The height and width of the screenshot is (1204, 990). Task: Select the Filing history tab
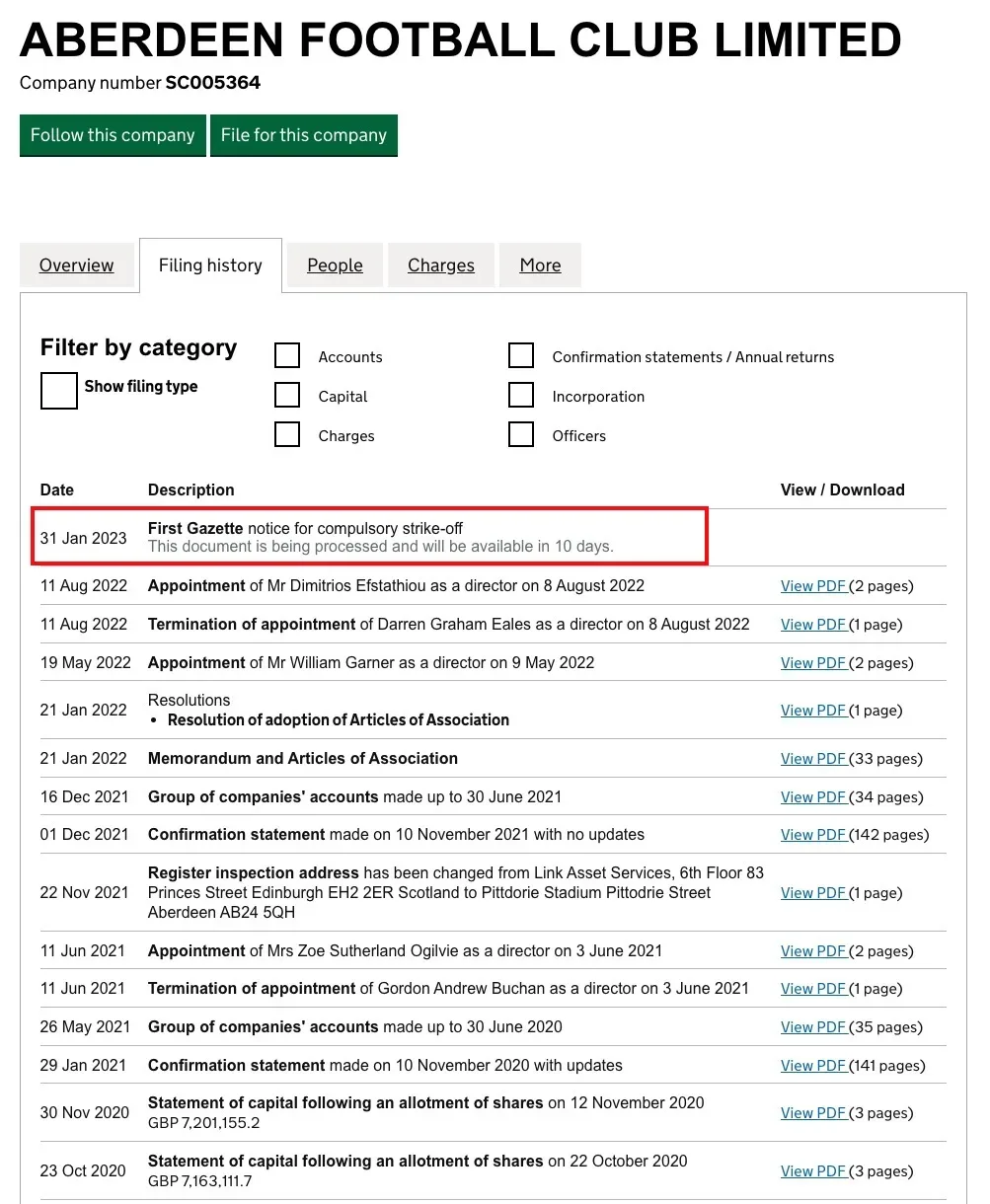pos(210,265)
